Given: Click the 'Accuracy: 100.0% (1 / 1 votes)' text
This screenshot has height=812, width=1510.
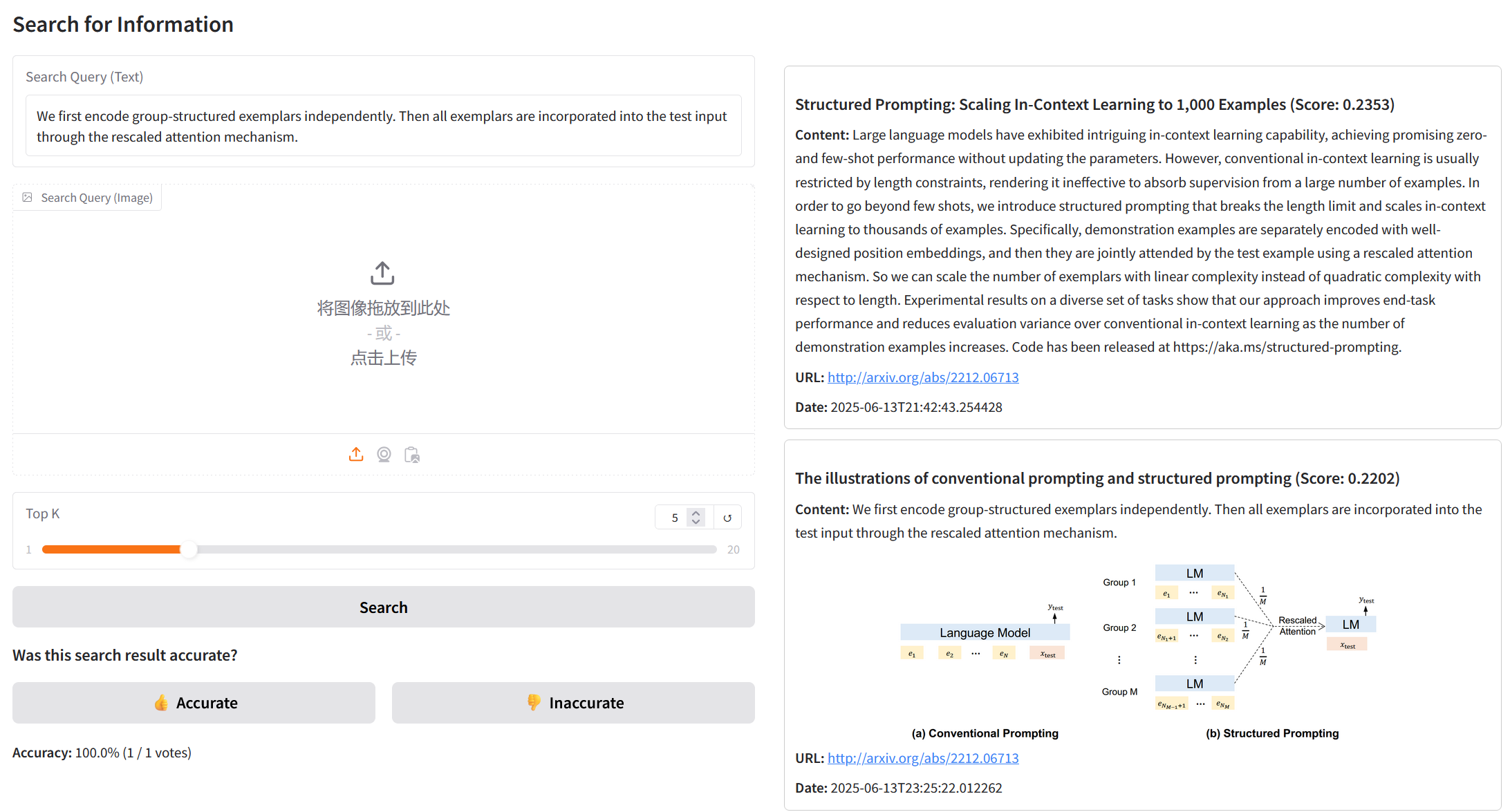Looking at the screenshot, I should [x=102, y=753].
